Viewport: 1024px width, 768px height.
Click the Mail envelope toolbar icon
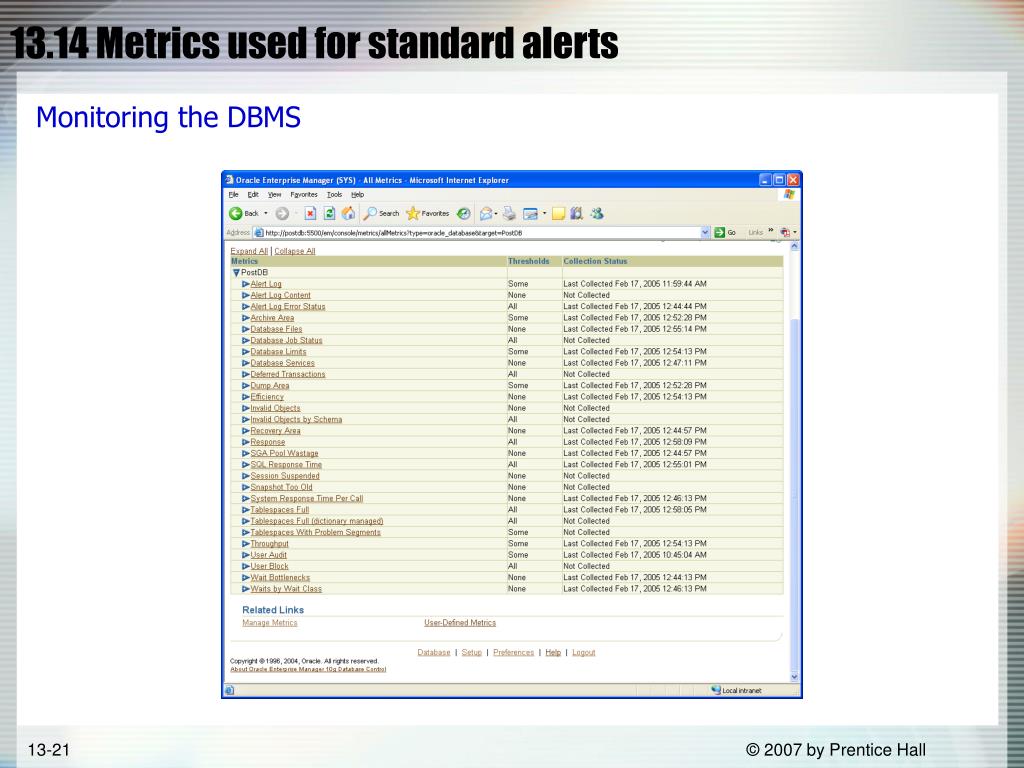point(486,214)
